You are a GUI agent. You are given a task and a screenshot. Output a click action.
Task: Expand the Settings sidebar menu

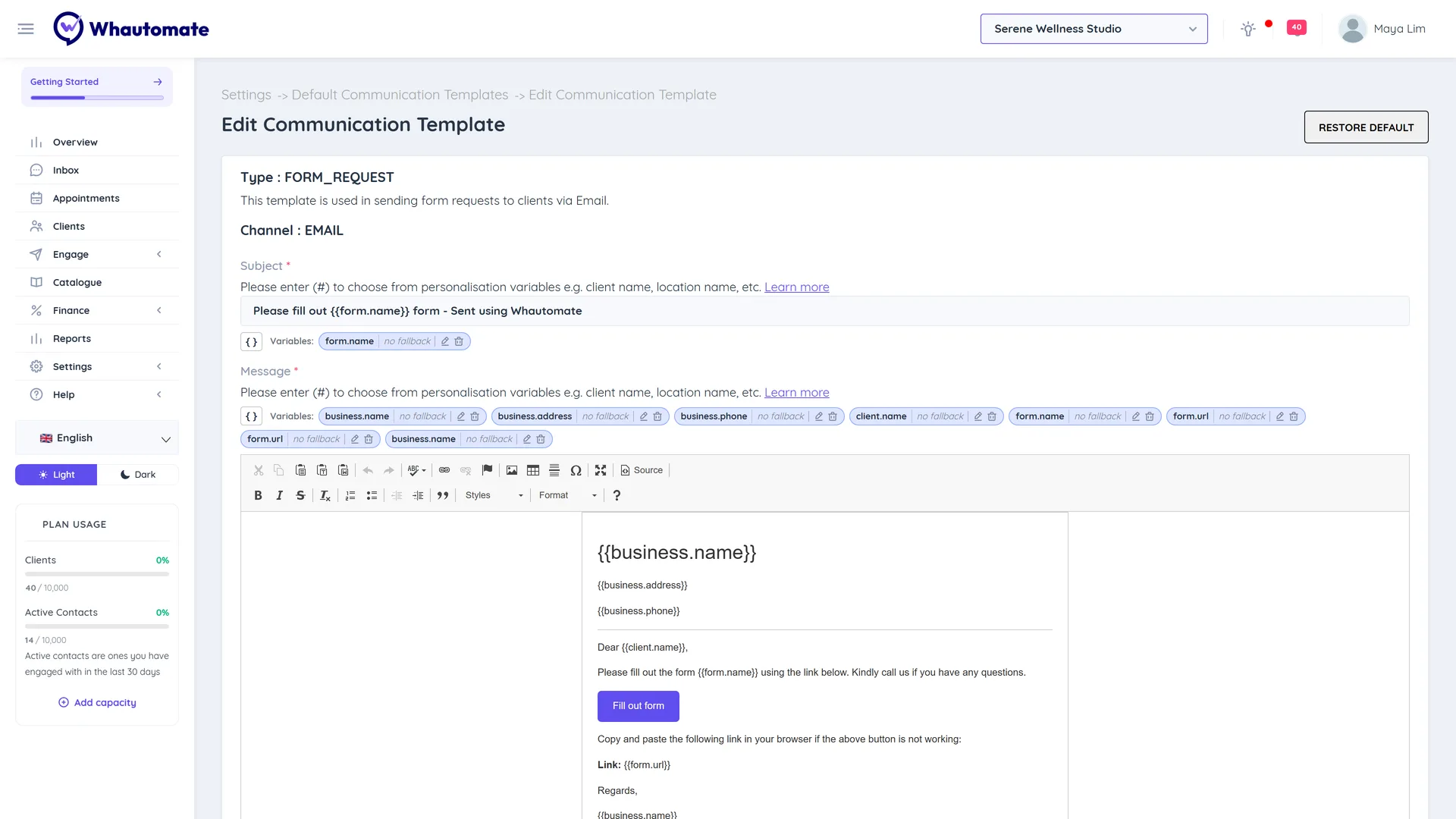pyautogui.click(x=97, y=366)
